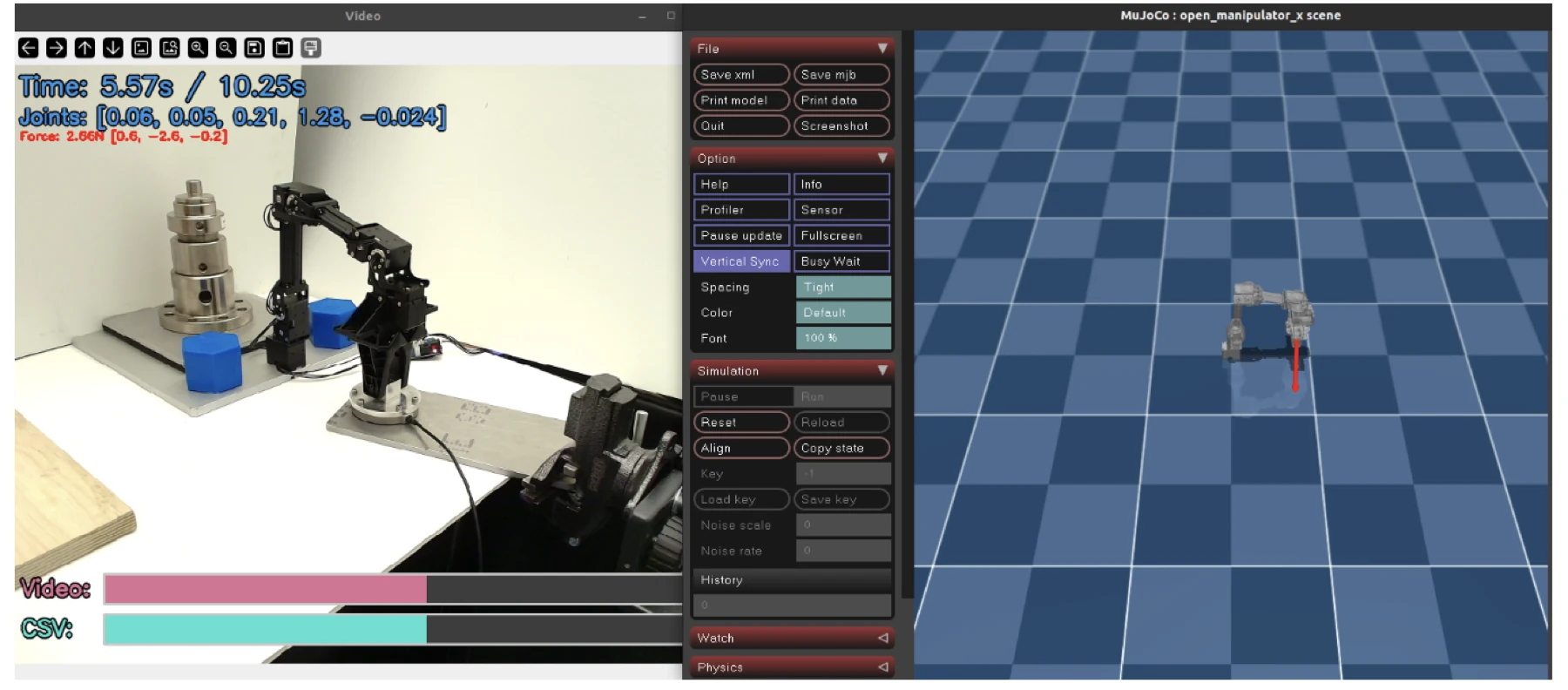The width and height of the screenshot is (1568, 690).
Task: Adjust the History slider
Action: pyautogui.click(x=792, y=605)
